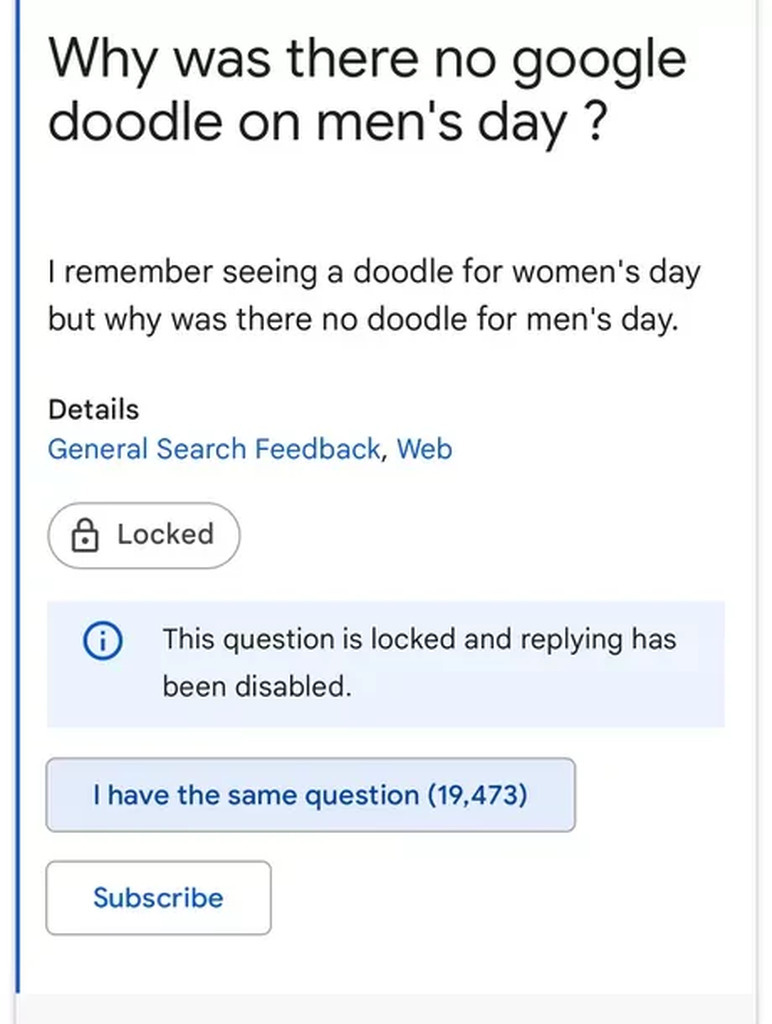Open the General Search Feedback link

click(213, 449)
